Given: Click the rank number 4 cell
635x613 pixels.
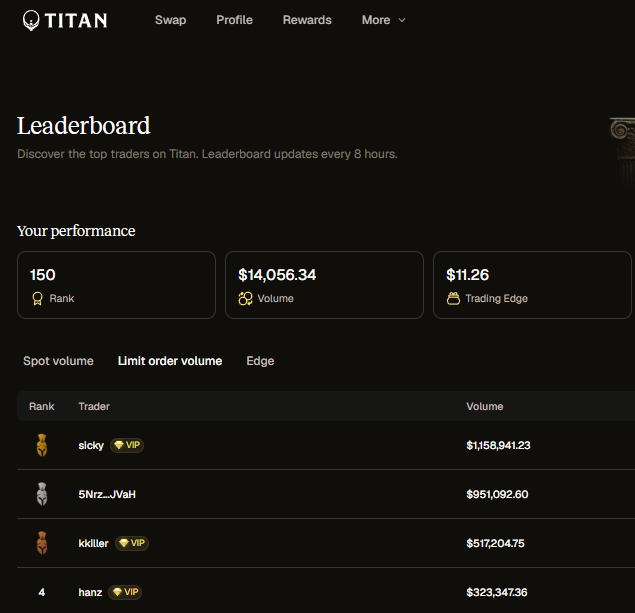Looking at the screenshot, I should point(42,592).
